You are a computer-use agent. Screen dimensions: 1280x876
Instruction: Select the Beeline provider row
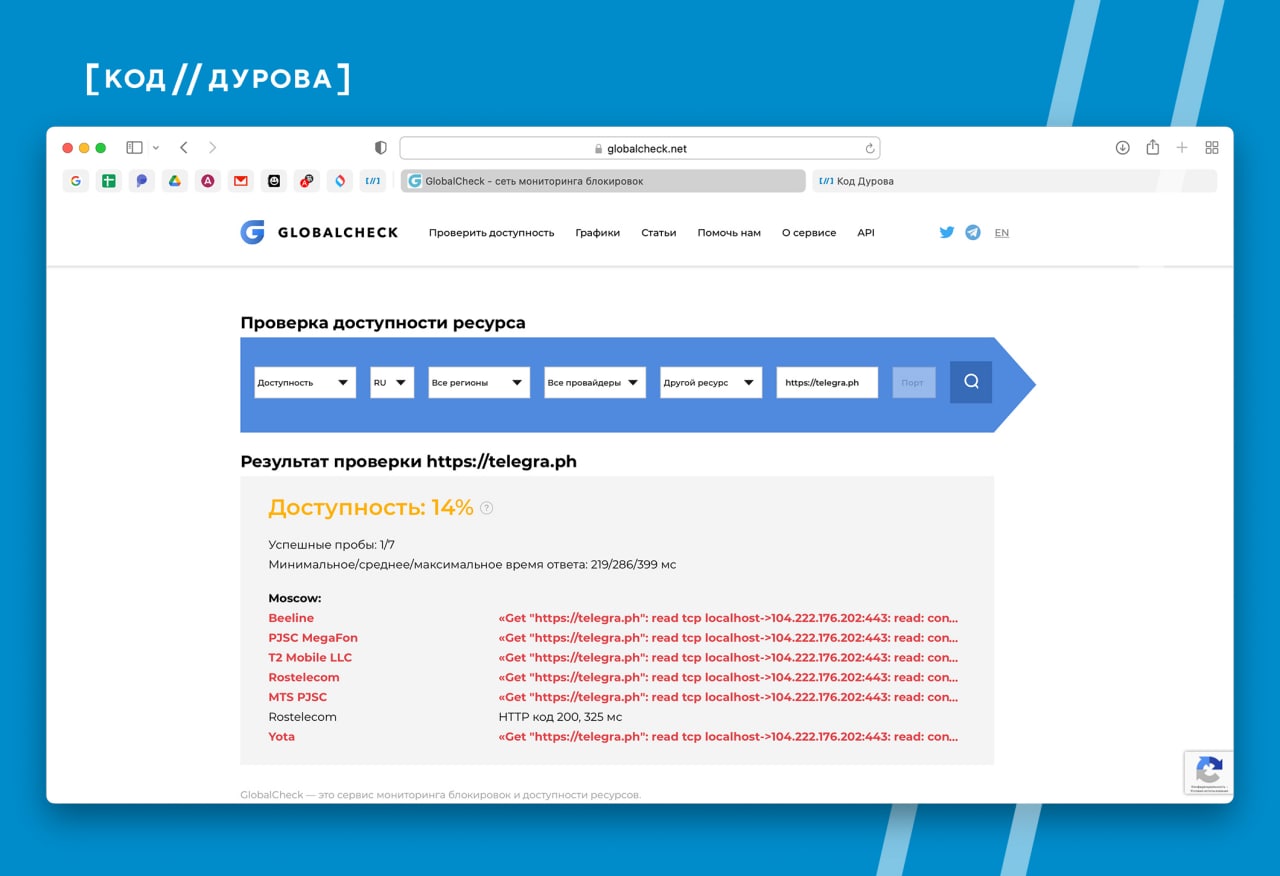(x=613, y=618)
